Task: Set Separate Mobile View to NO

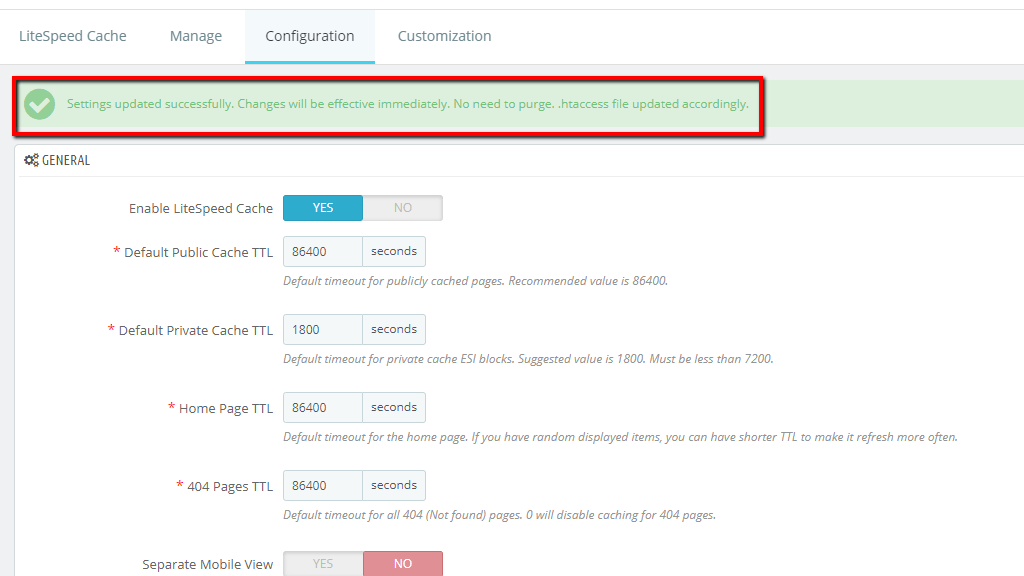Action: coord(402,564)
